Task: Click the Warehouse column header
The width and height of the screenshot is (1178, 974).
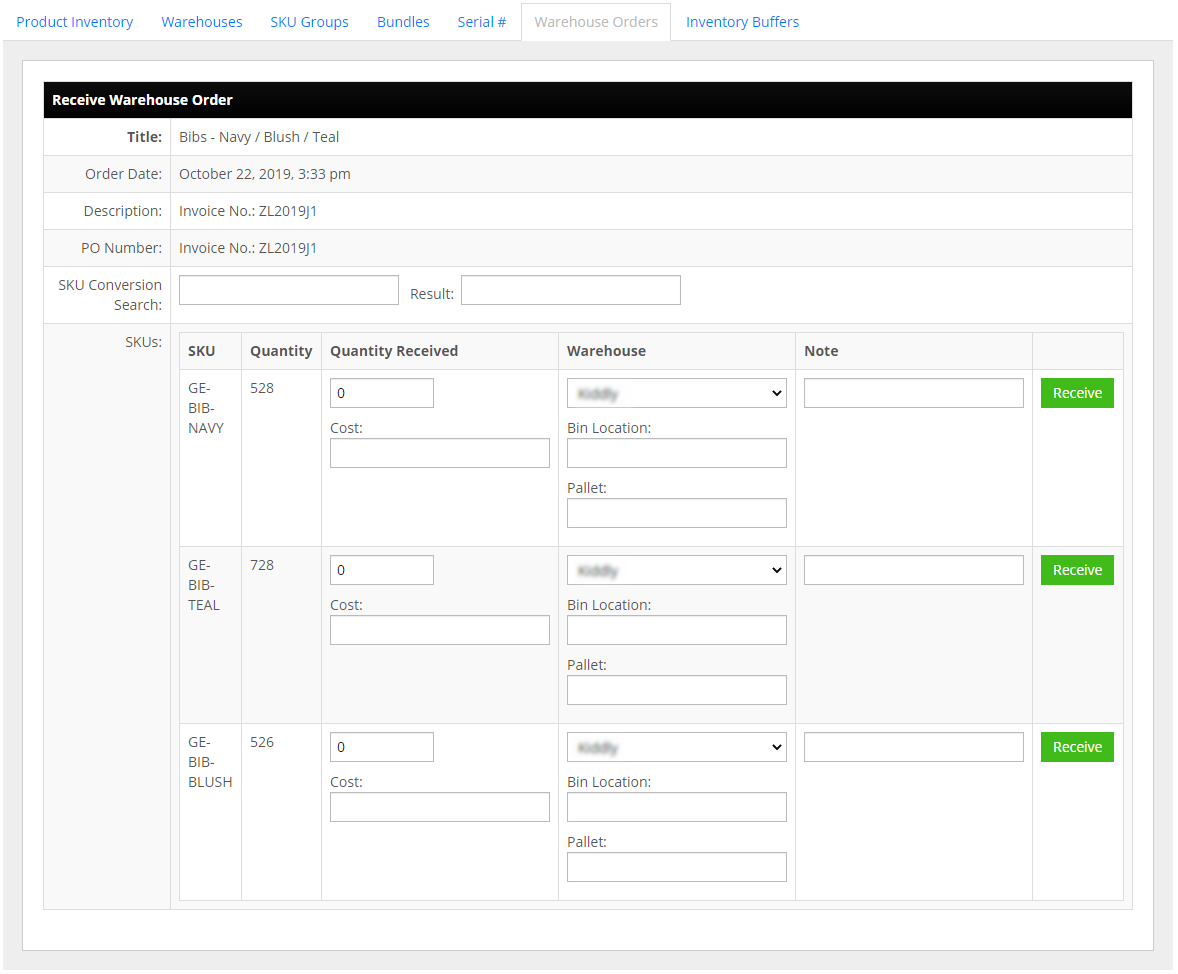Action: 606,351
